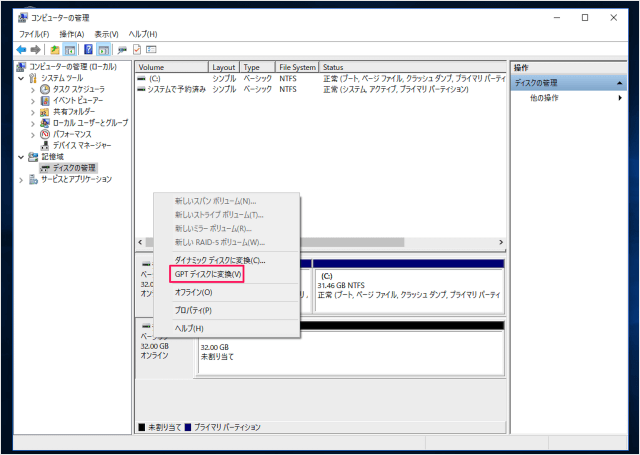Expand the タスク スケジューラ node
Image resolution: width=640 pixels, height=455 pixels.
[x=33, y=89]
